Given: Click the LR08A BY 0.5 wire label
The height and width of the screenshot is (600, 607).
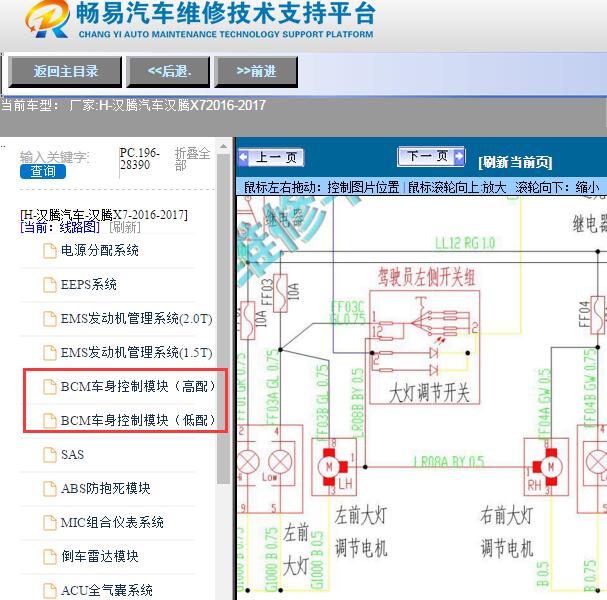Looking at the screenshot, I should click(449, 461).
